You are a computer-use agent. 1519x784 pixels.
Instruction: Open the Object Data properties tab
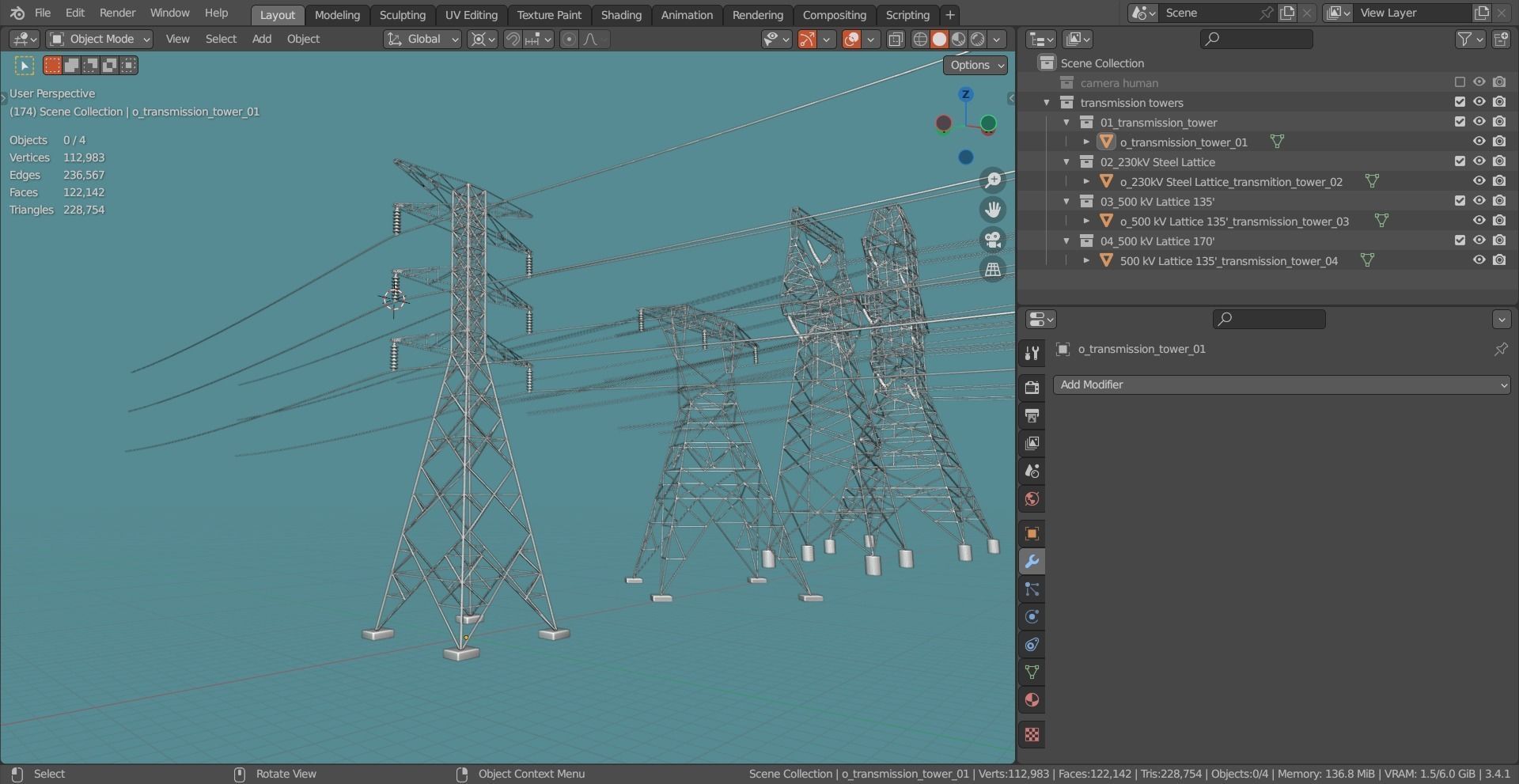click(1032, 672)
